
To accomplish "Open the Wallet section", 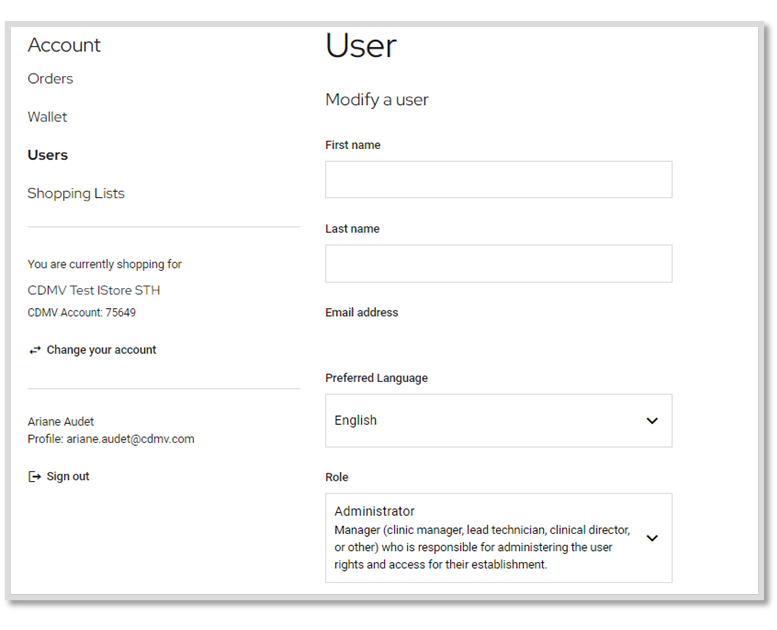I will click(47, 116).
